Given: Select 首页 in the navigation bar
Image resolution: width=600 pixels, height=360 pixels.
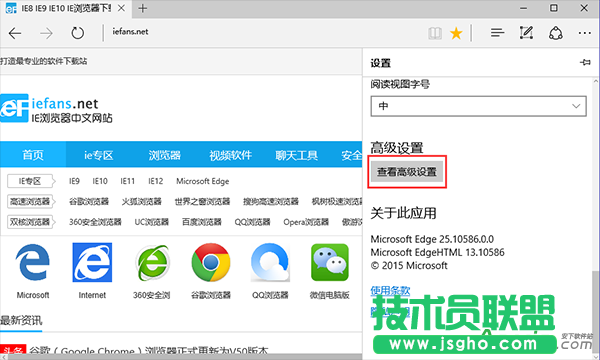Looking at the screenshot, I should tap(33, 155).
